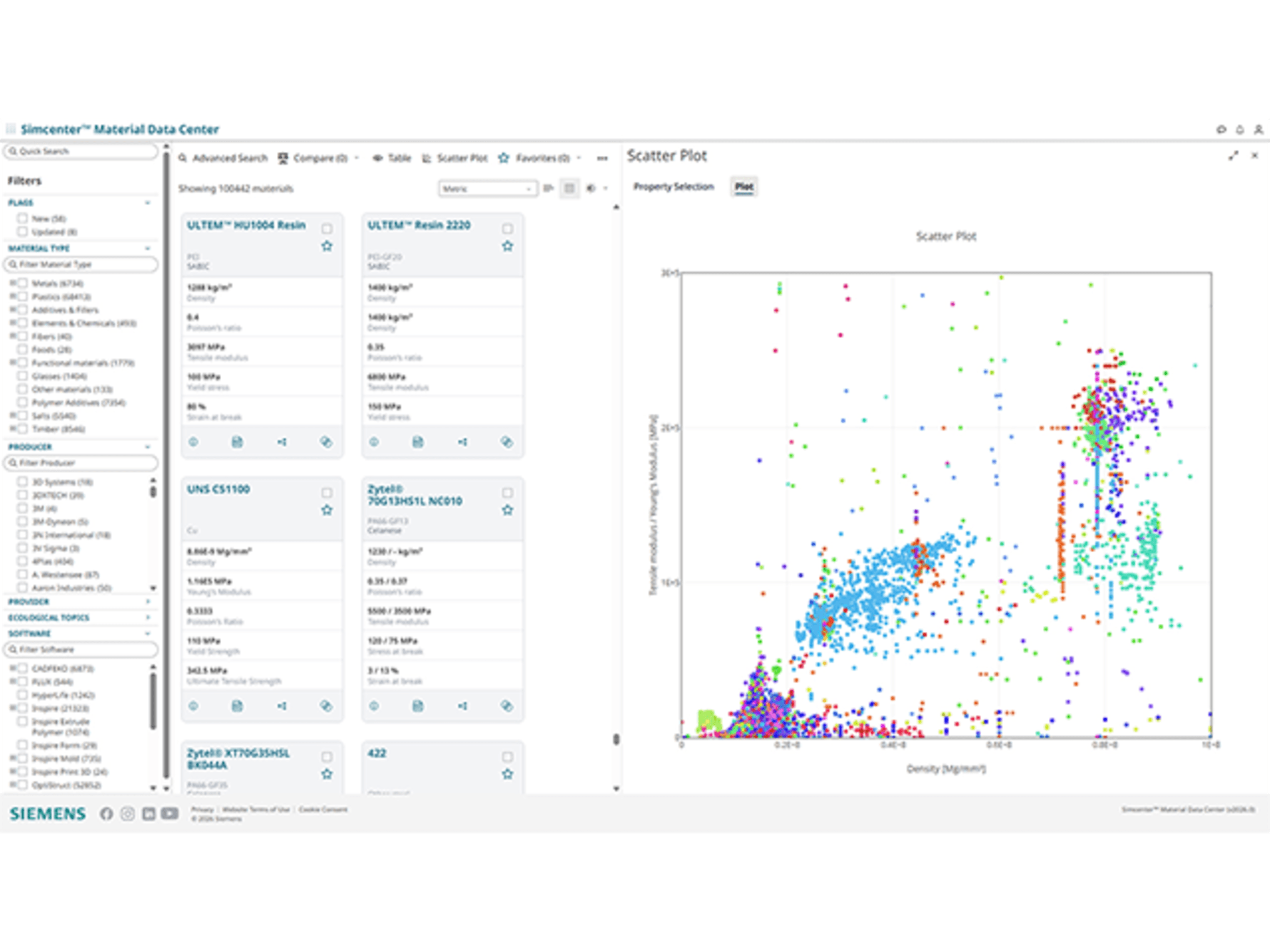Expand the Timber material type tree node
The width and height of the screenshot is (1270, 952).
click(x=13, y=429)
